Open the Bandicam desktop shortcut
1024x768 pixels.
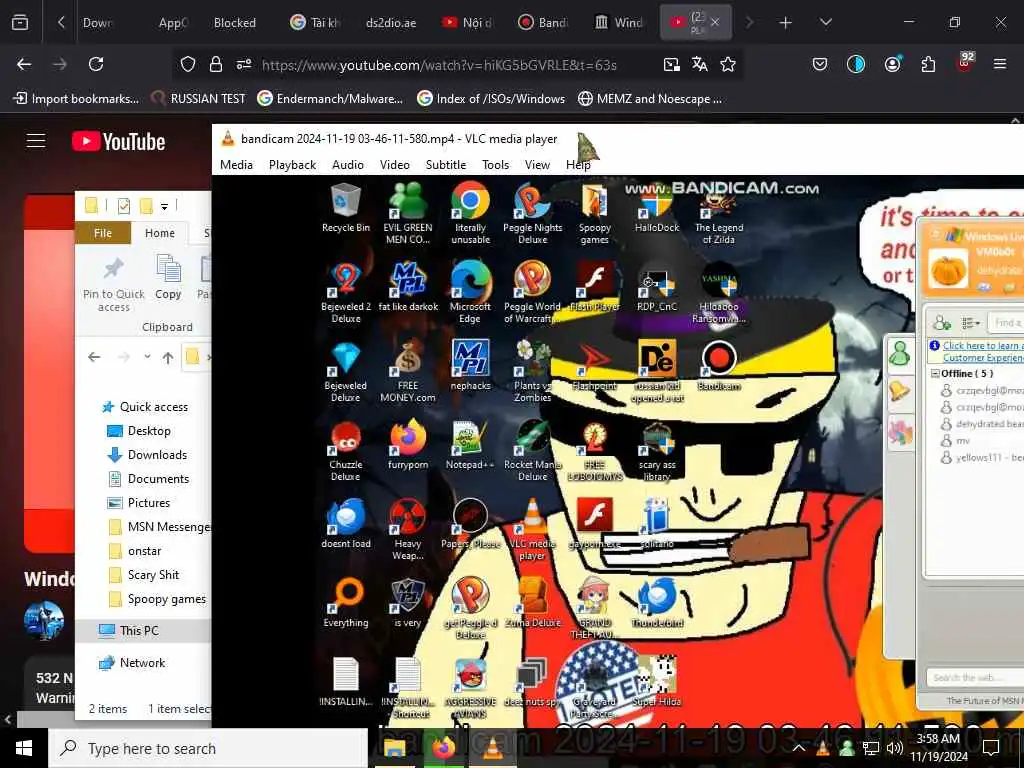pyautogui.click(x=719, y=366)
